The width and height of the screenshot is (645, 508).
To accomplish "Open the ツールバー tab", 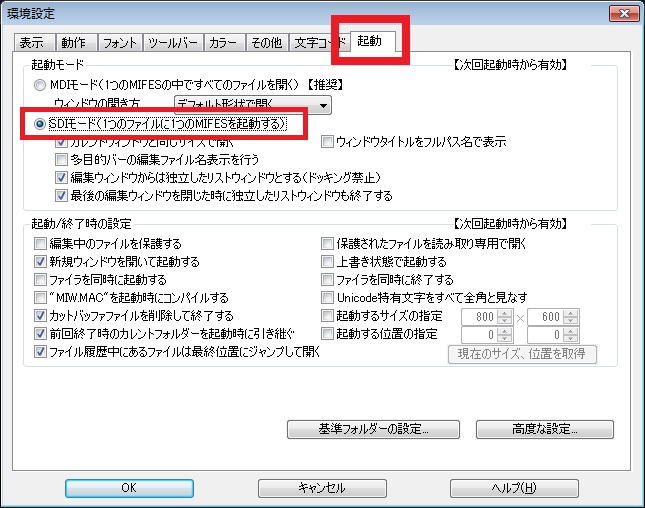I will pyautogui.click(x=172, y=43).
